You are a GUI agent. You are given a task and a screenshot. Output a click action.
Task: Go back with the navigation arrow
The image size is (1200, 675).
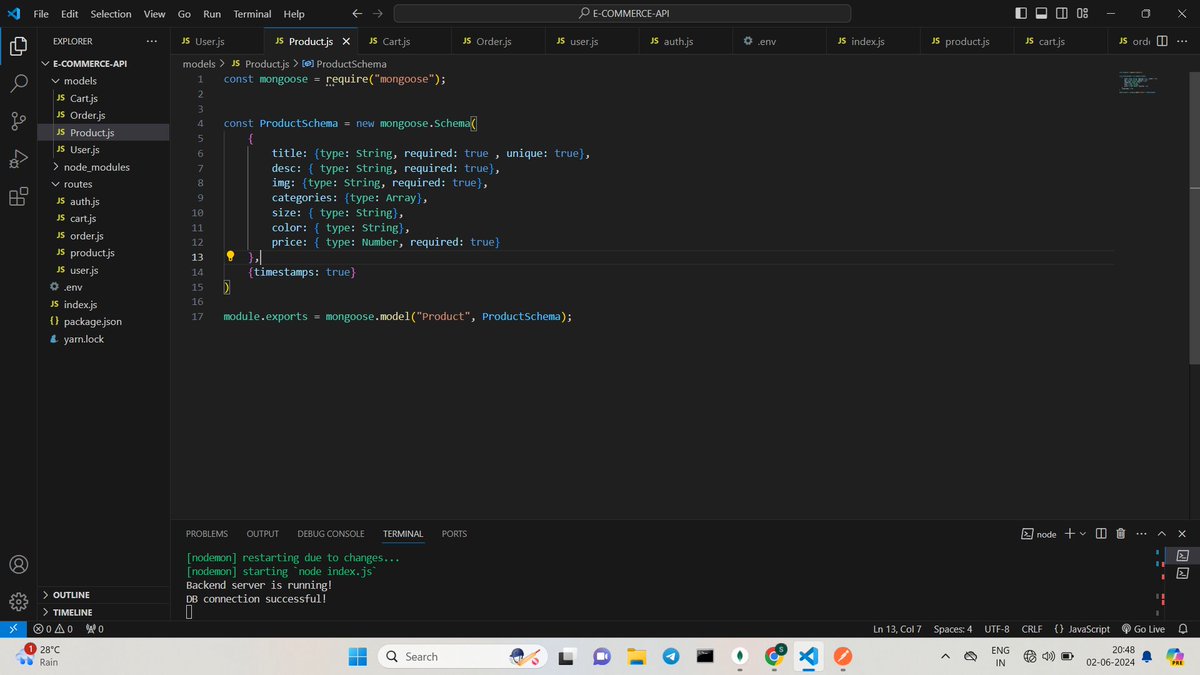click(x=357, y=14)
